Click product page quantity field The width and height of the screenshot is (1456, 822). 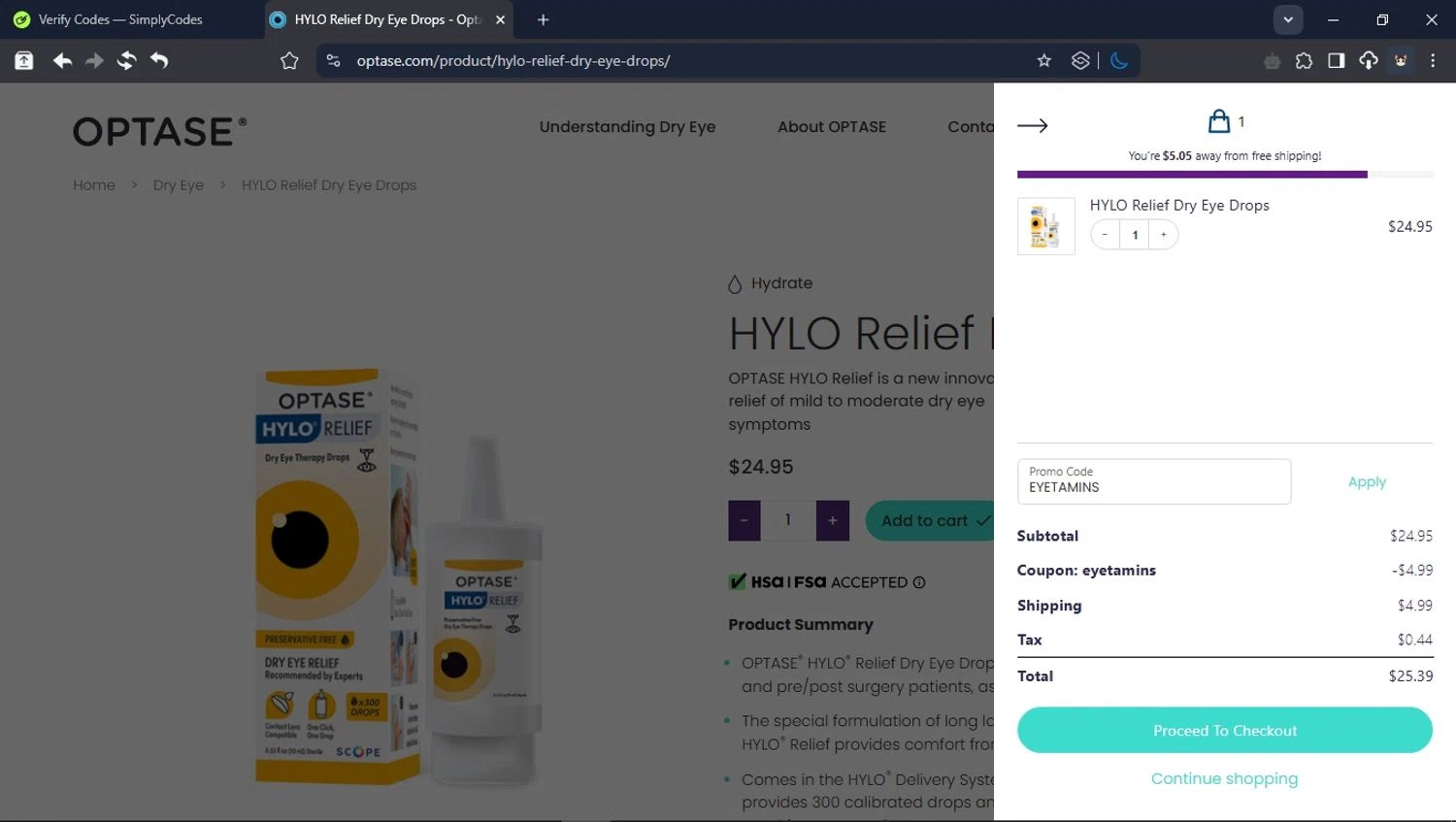[788, 520]
